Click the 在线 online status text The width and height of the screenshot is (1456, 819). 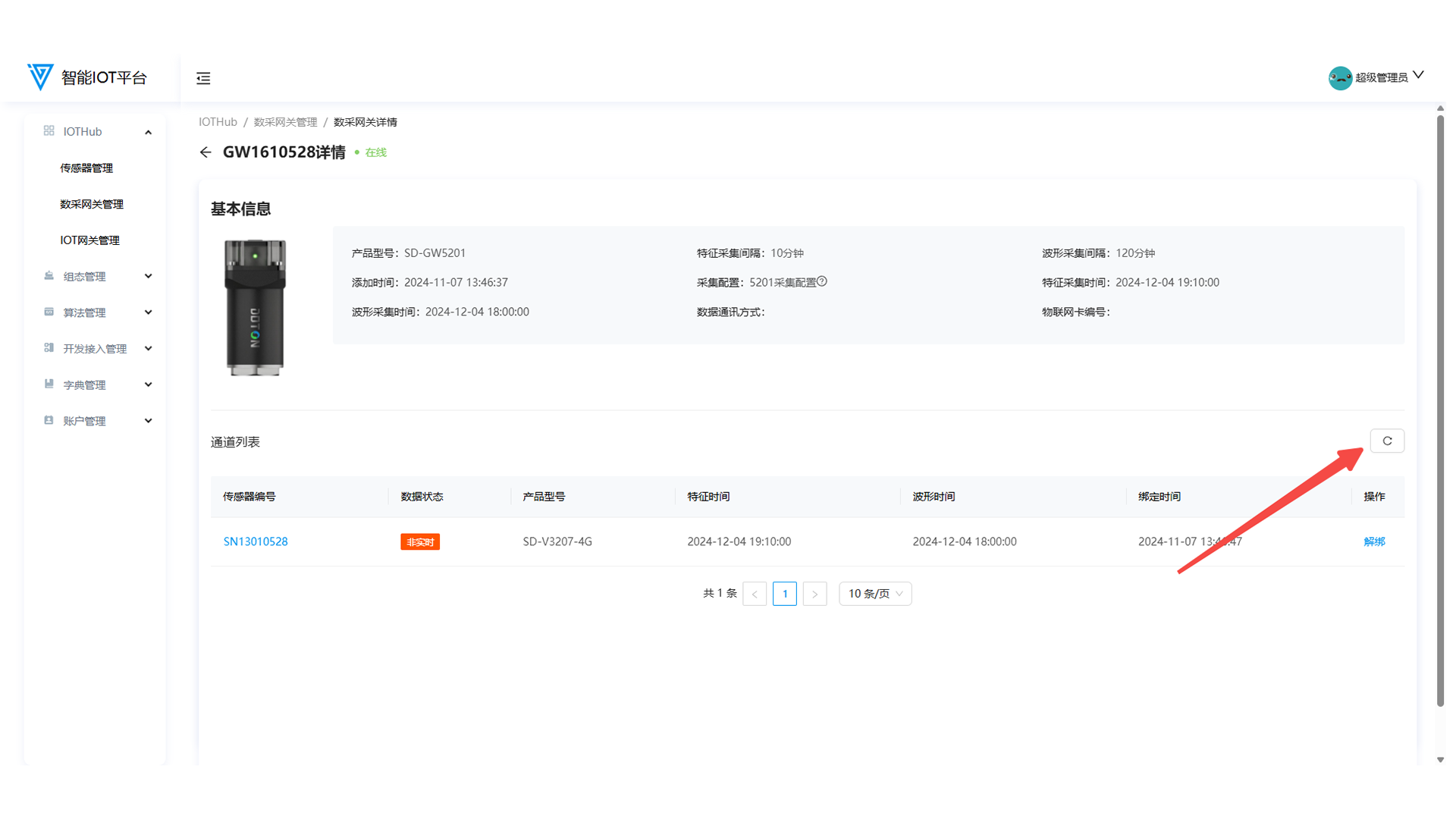376,152
